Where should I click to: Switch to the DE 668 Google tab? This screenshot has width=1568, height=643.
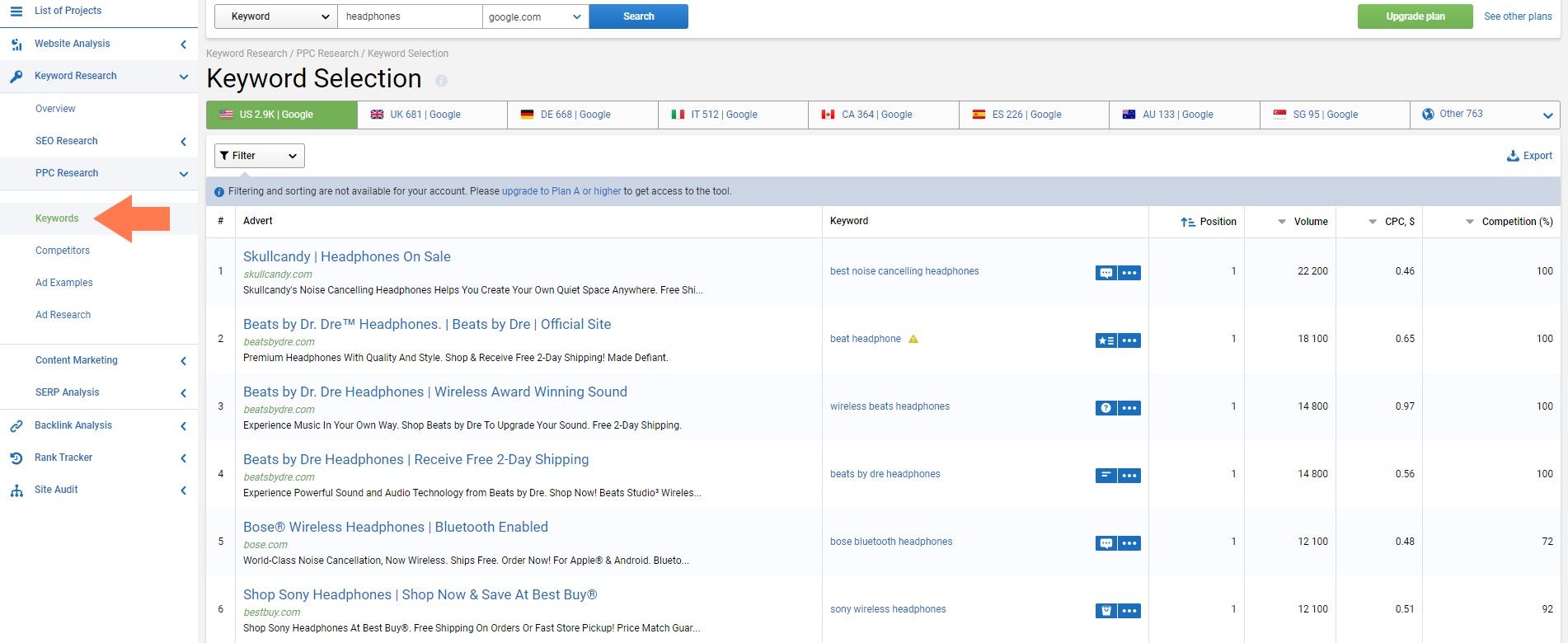tap(583, 115)
